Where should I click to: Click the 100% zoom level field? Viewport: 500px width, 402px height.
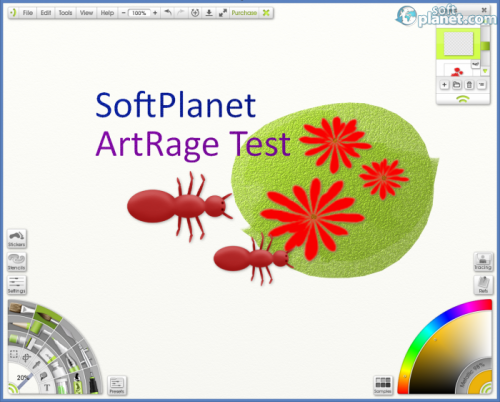coord(139,13)
